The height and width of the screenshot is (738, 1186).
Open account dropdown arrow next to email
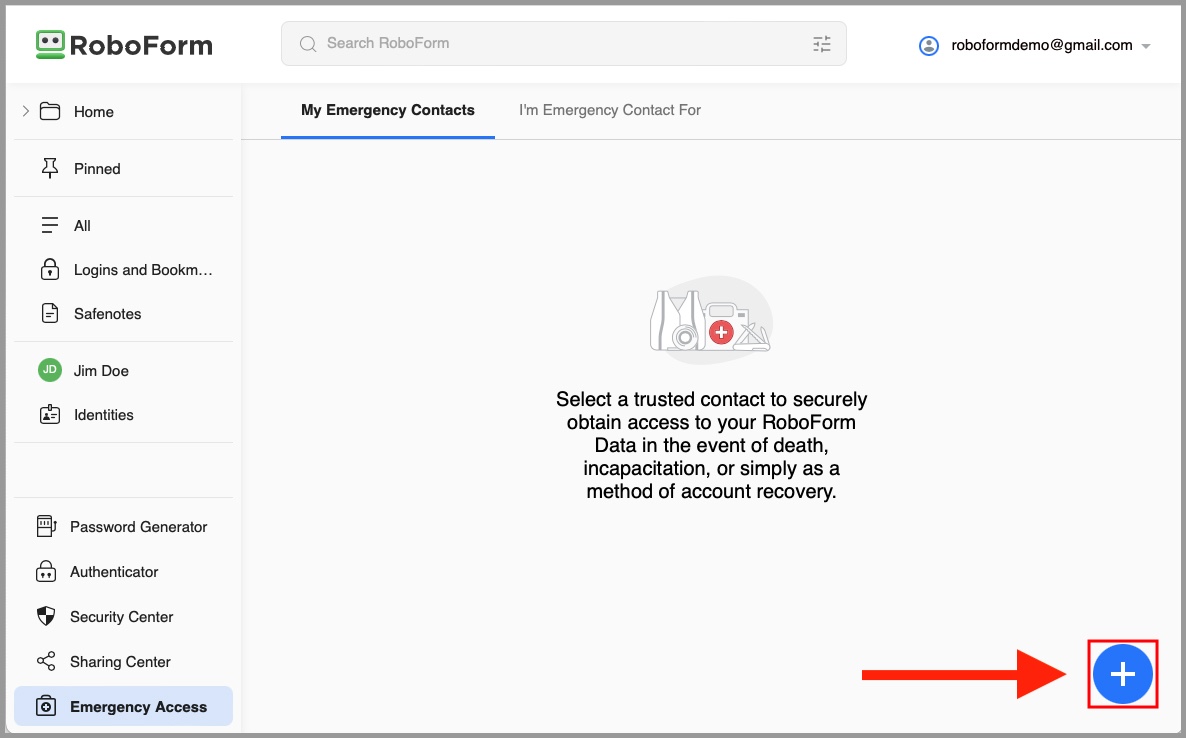1146,46
